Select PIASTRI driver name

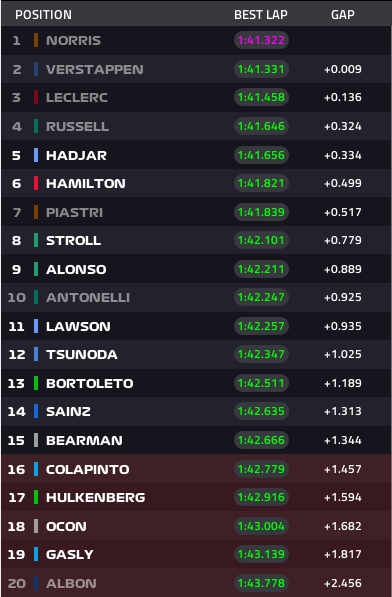(75, 212)
